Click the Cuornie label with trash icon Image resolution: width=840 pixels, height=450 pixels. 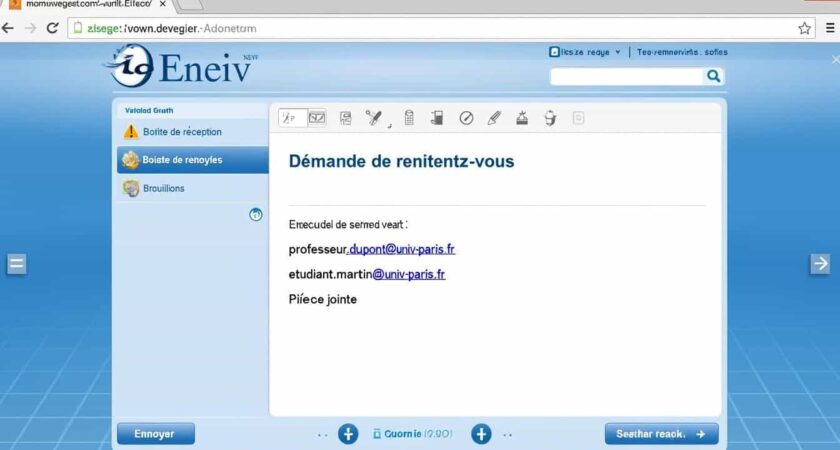click(x=413, y=434)
